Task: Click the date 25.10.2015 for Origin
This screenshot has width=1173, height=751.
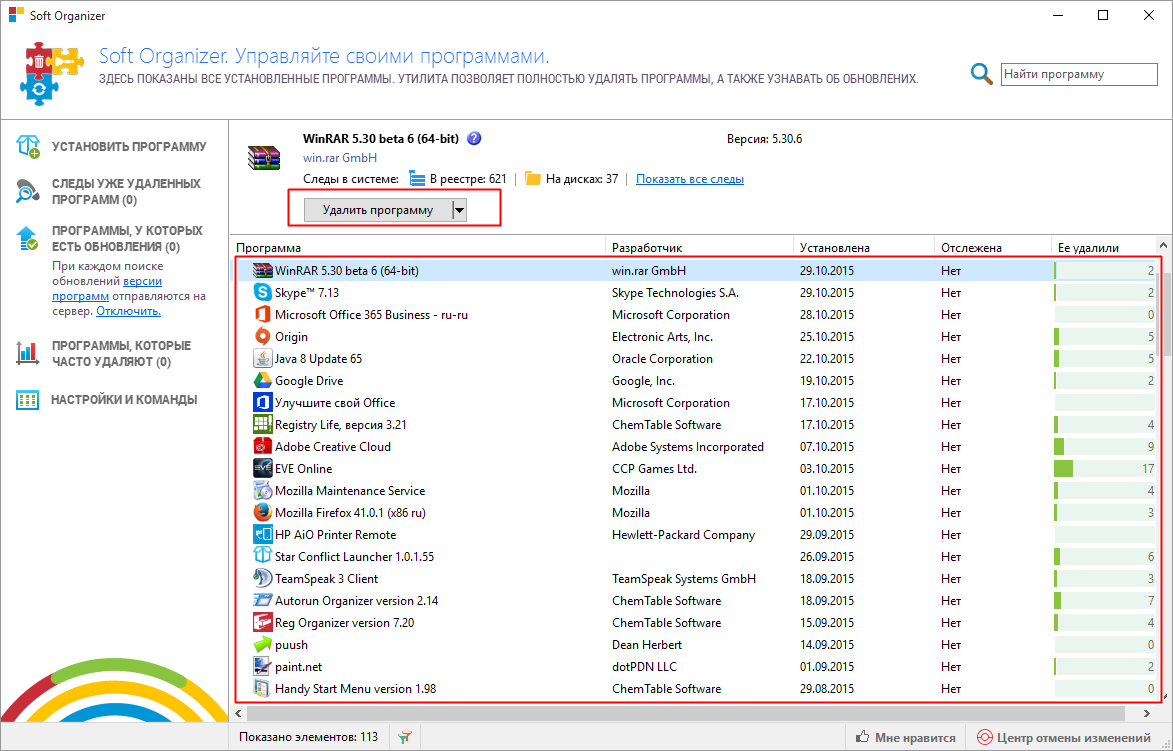Action: 827,337
